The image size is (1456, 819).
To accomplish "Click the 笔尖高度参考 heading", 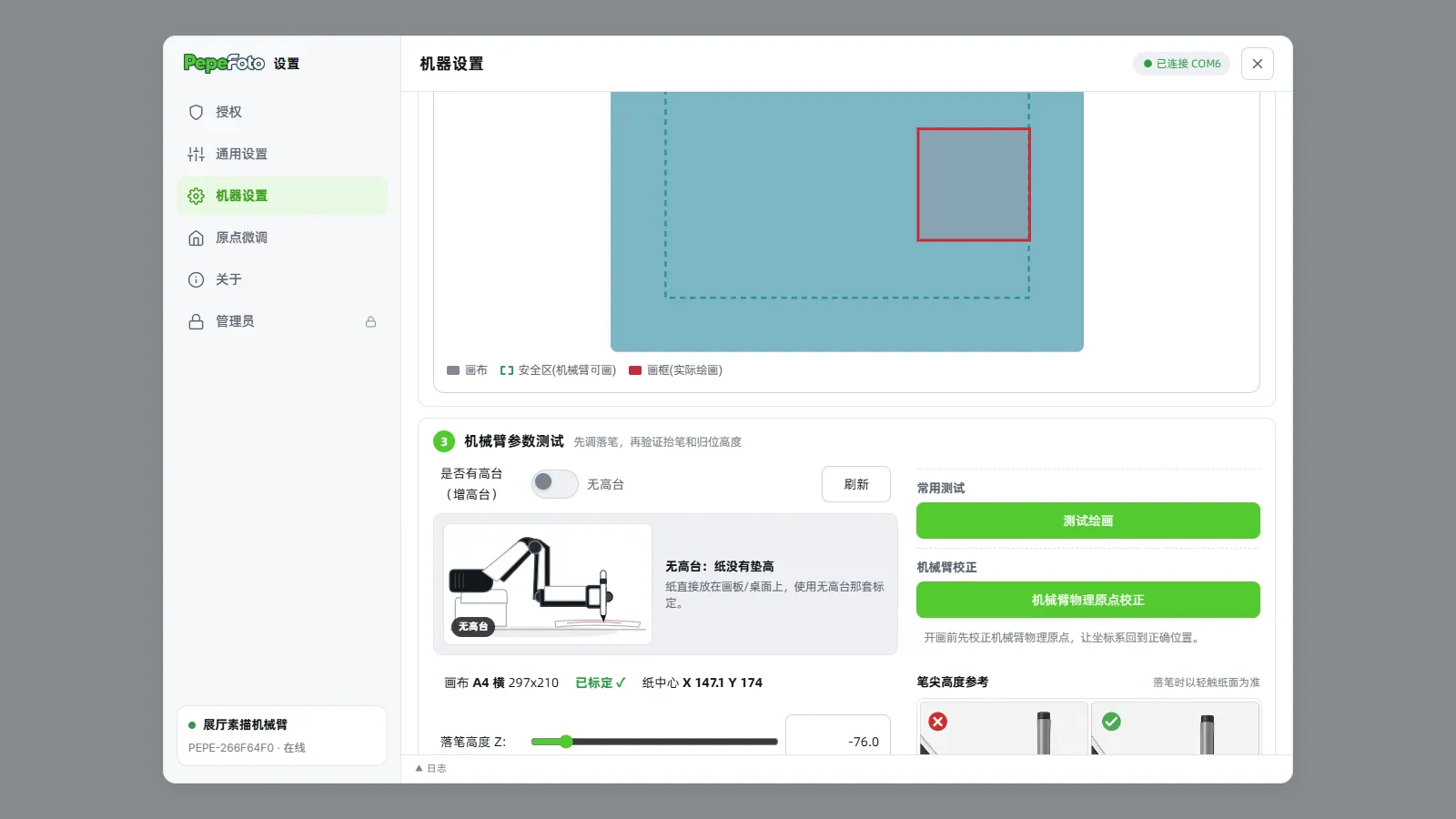I will (x=953, y=682).
